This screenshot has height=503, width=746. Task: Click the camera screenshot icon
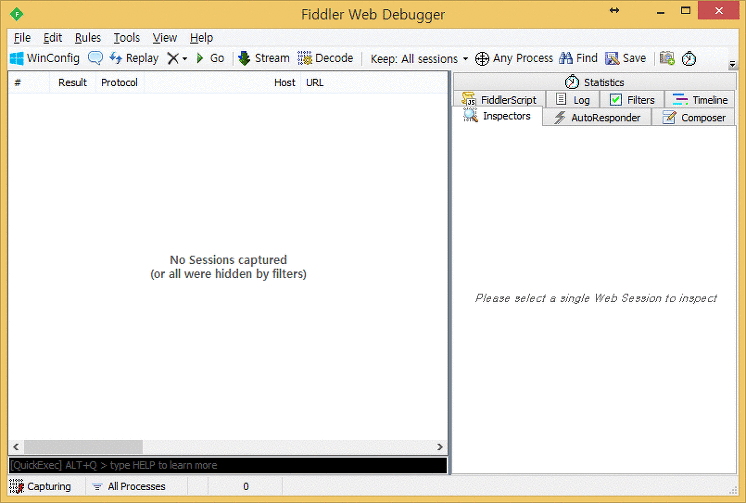[x=667, y=58]
